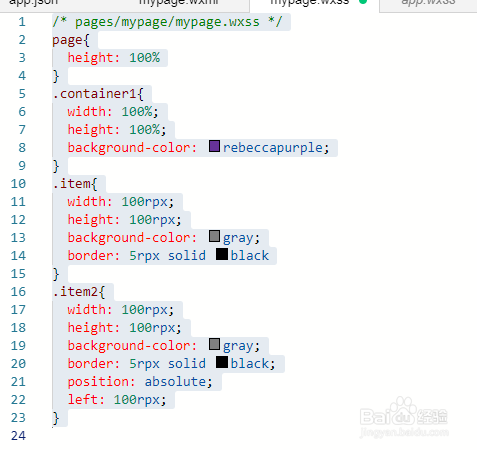Click the closing brace on line 15

click(x=56, y=274)
